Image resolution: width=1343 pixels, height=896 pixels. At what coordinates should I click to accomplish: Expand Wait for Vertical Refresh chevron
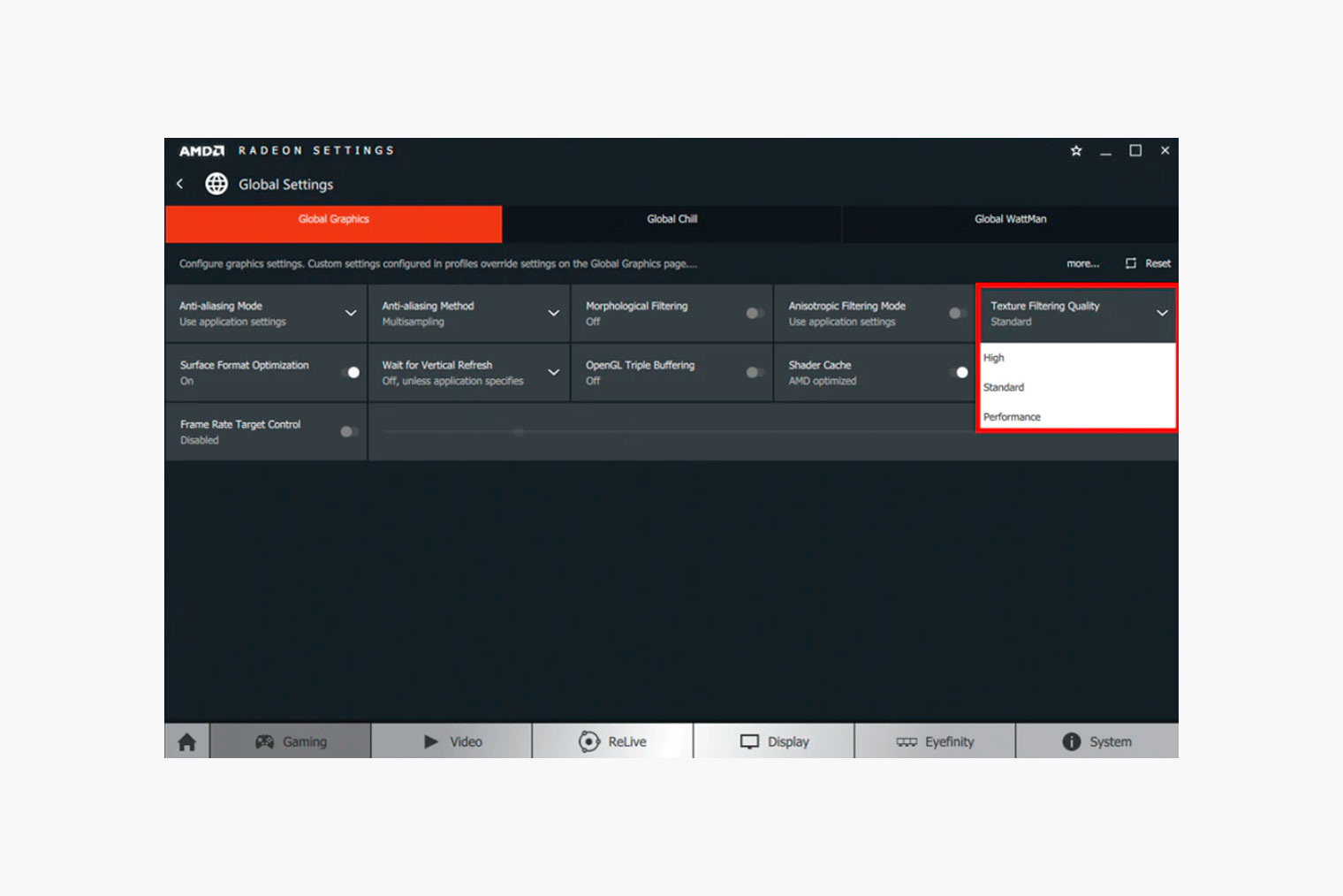(x=553, y=372)
